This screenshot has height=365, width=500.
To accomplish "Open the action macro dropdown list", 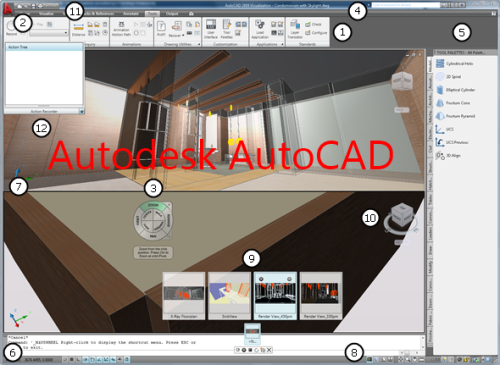I will click(x=49, y=33).
